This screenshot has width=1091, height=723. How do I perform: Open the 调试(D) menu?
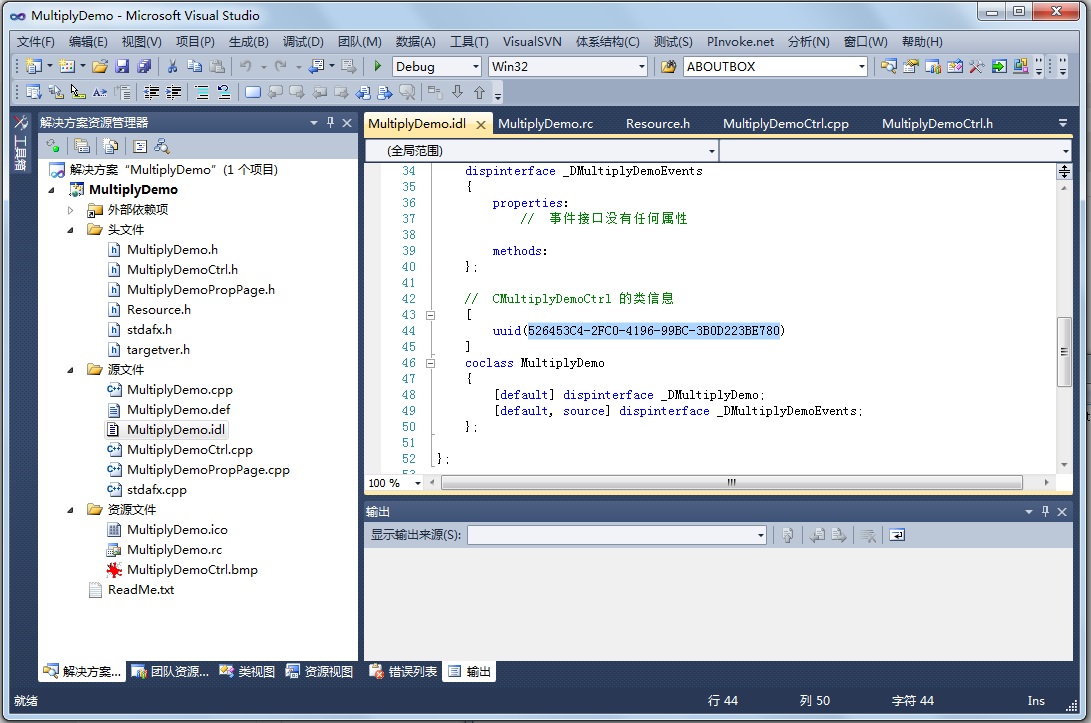303,42
